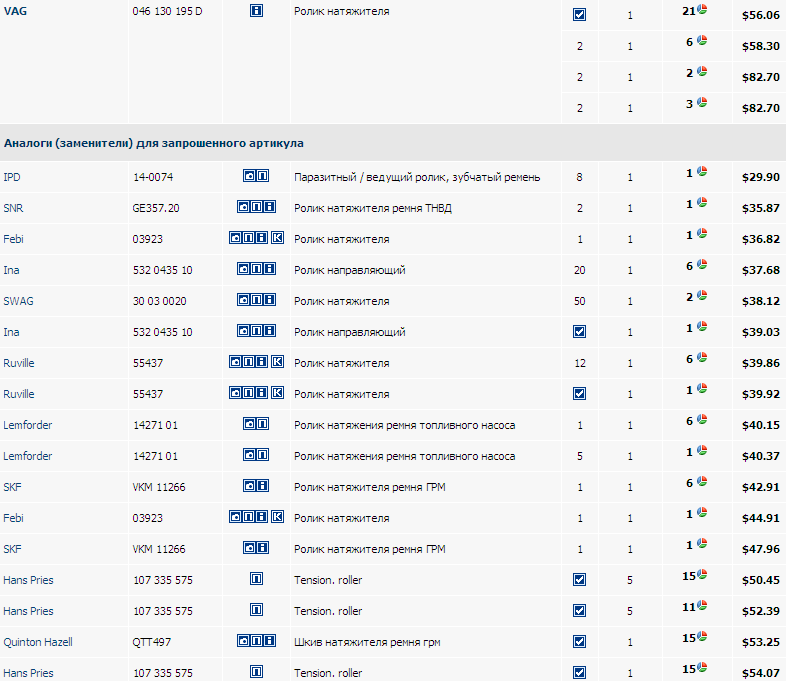Click part number 046 130 195 D
The height and width of the screenshot is (681, 786).
pos(167,11)
